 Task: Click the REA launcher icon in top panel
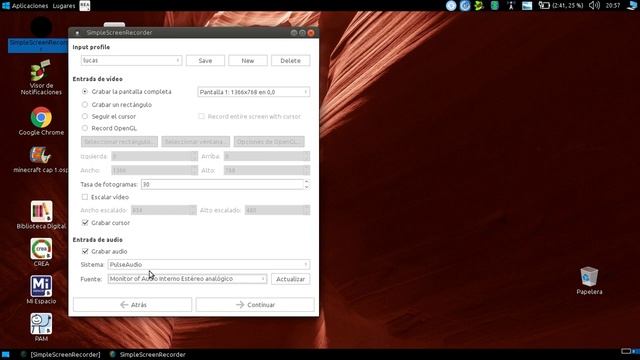click(x=84, y=5)
